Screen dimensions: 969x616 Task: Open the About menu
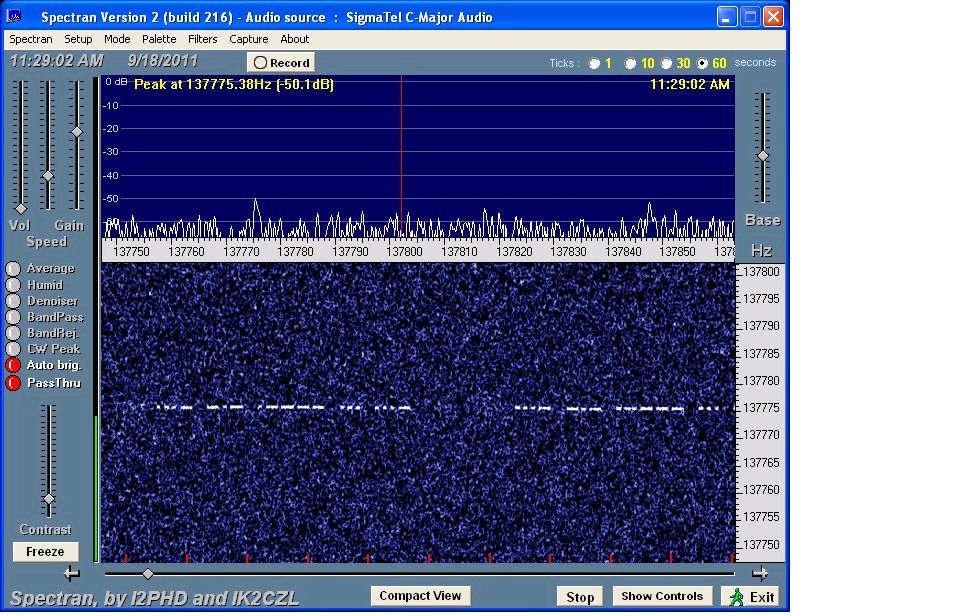click(295, 39)
